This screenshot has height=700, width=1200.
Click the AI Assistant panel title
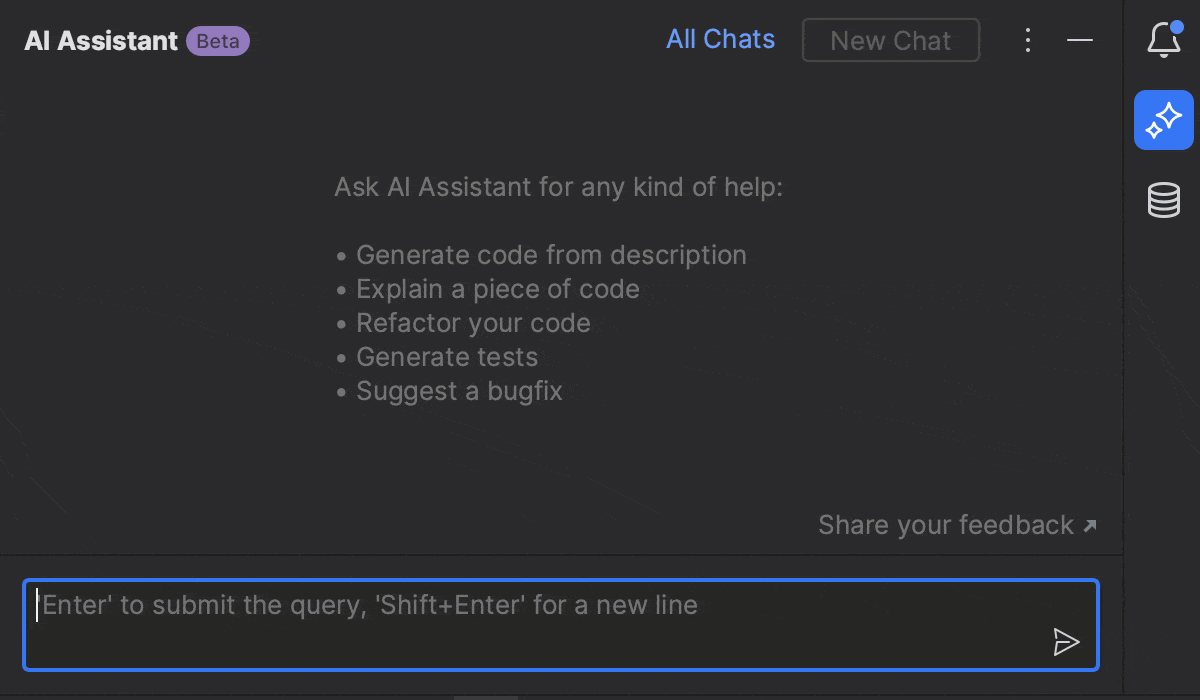101,41
